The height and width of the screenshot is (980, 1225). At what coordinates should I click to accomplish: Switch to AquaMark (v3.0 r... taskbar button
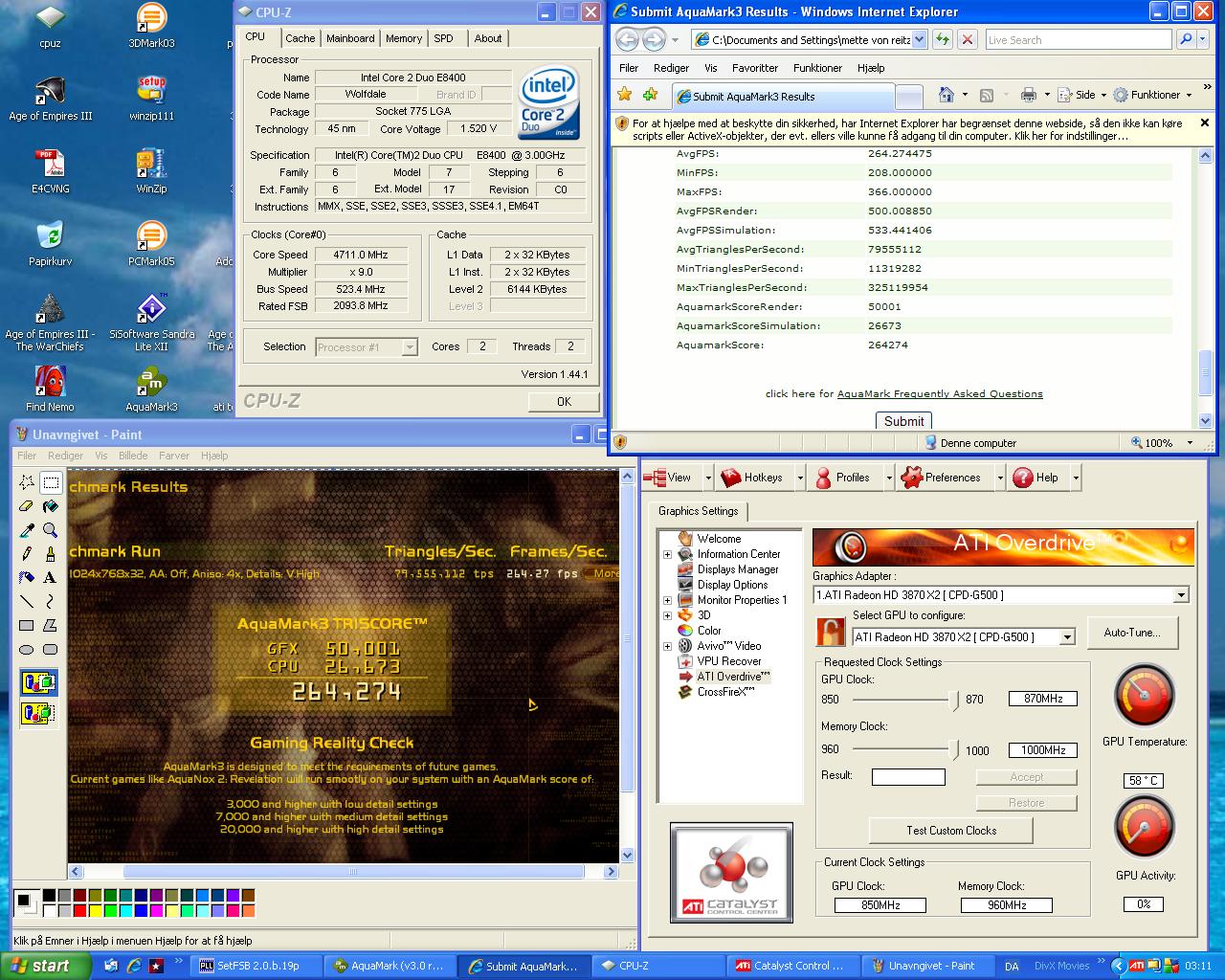click(x=389, y=966)
